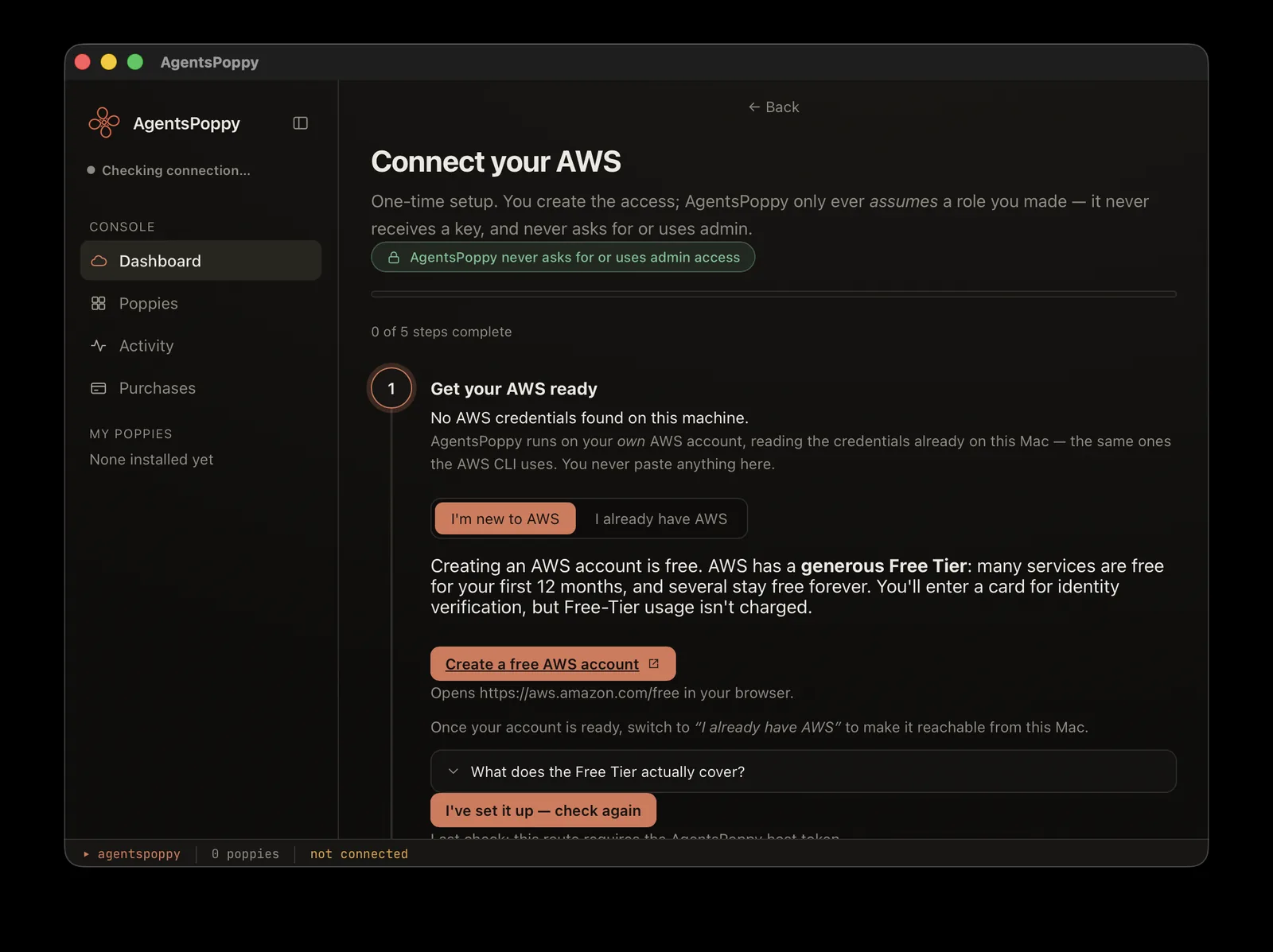The width and height of the screenshot is (1273, 952).
Task: Click "Opens https://aws.amazon.com/free" hint text
Action: (612, 693)
